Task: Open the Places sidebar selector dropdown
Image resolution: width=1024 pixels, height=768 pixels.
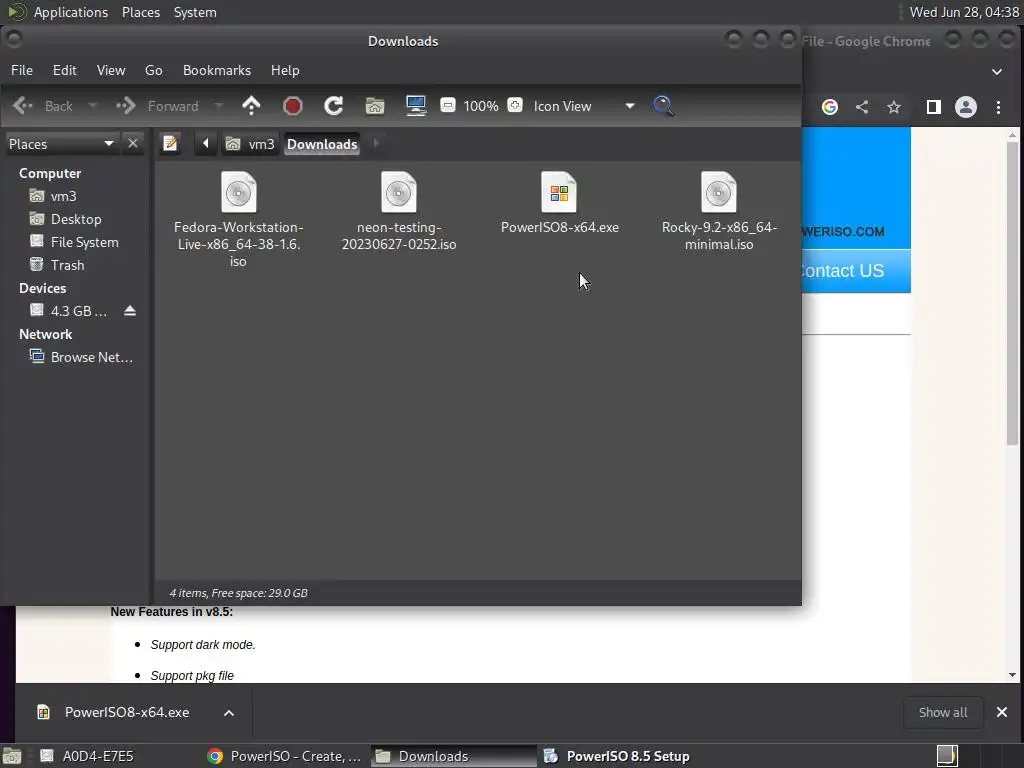Action: tap(61, 144)
